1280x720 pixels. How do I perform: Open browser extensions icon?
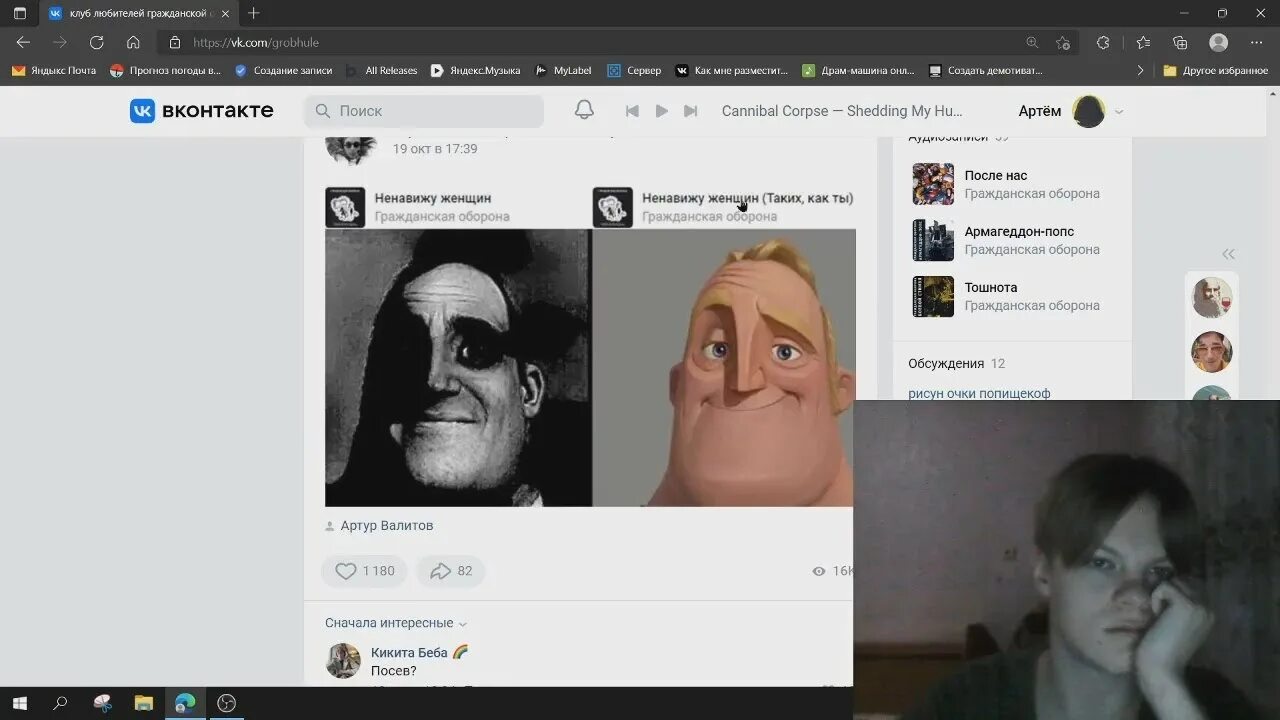(x=1103, y=42)
